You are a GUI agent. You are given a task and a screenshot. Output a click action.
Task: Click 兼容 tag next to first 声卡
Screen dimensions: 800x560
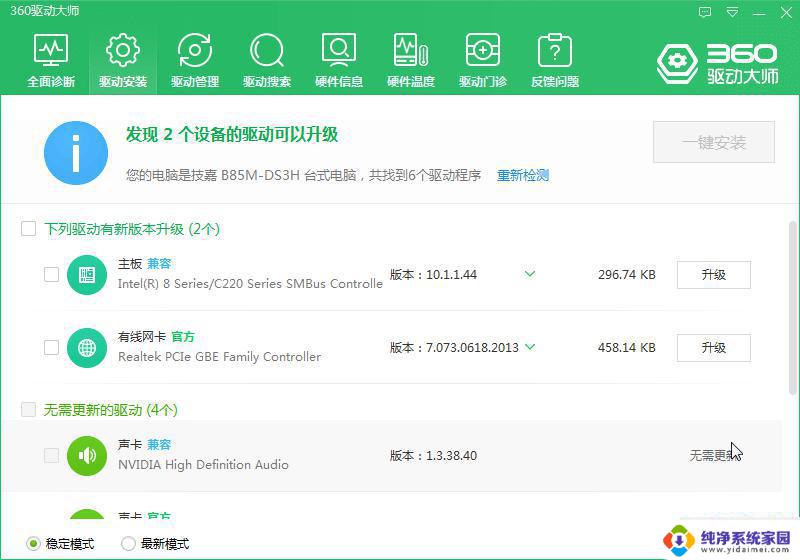[x=159, y=445]
